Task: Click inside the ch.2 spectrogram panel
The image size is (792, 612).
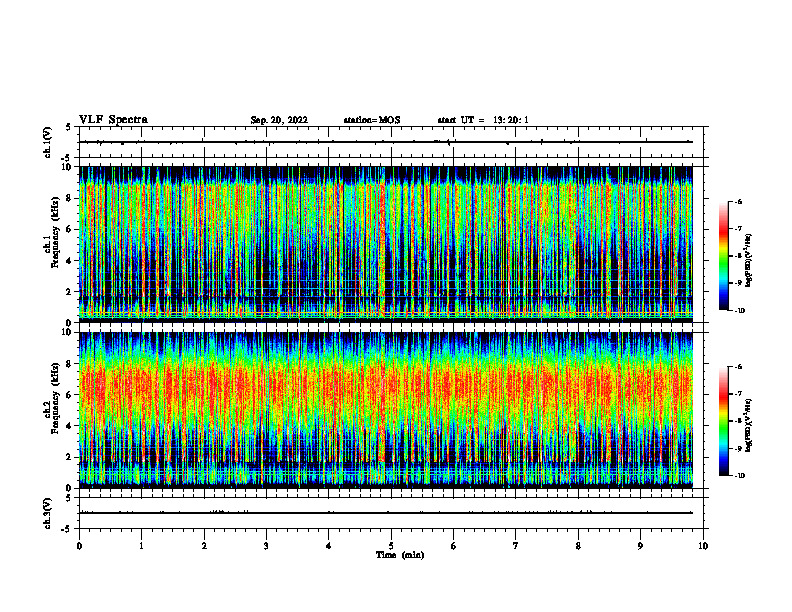Action: pos(386,410)
